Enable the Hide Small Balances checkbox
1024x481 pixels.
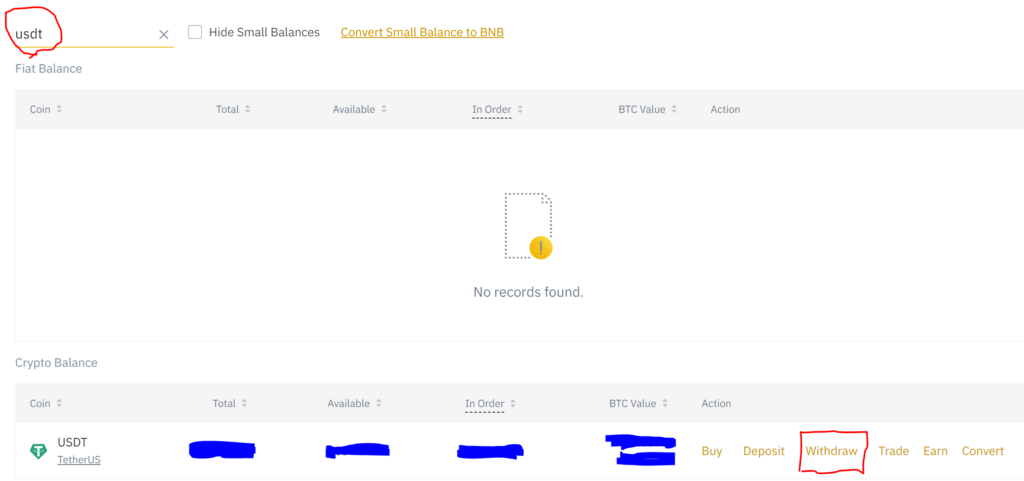pyautogui.click(x=195, y=32)
